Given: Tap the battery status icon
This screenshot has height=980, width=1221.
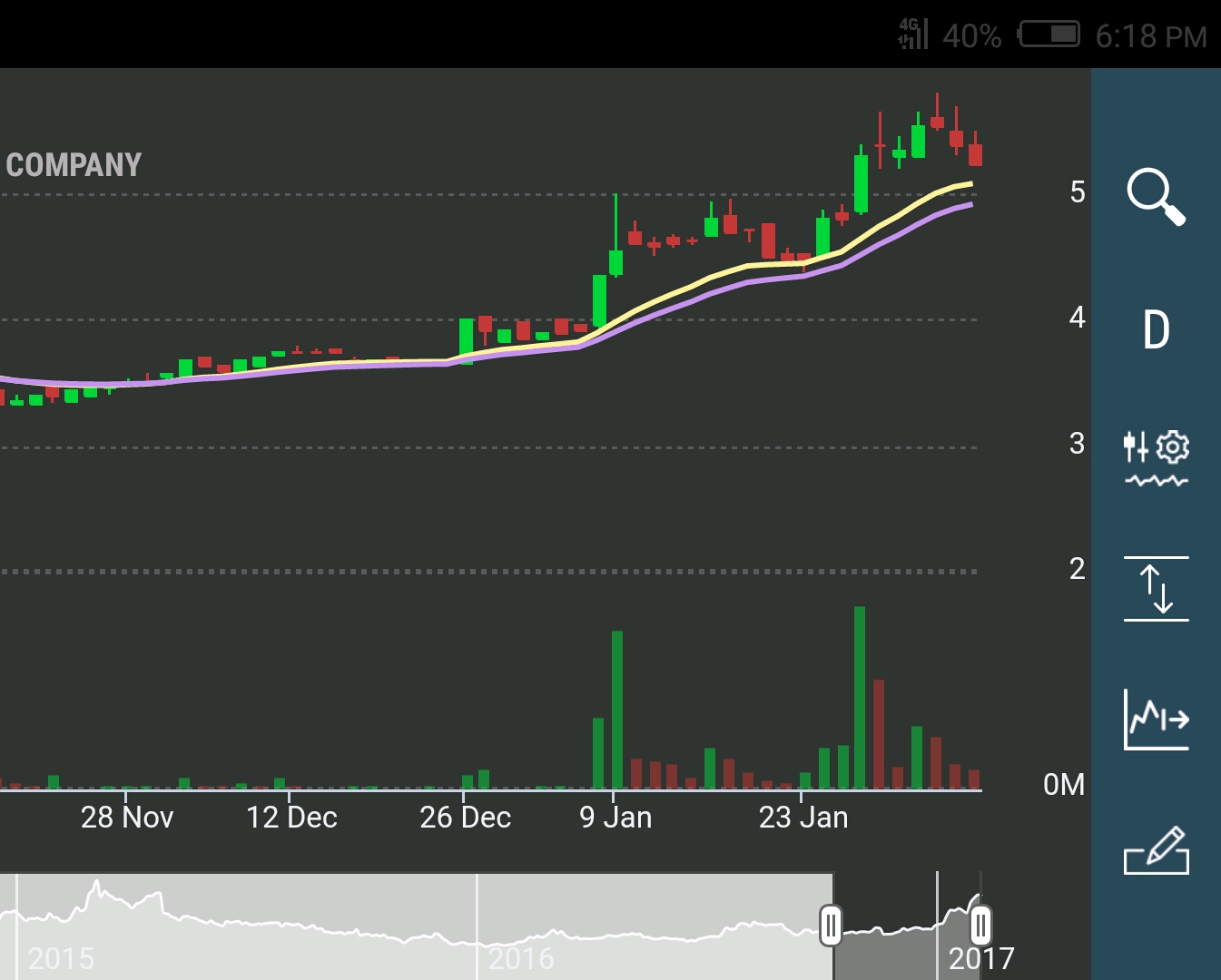Looking at the screenshot, I should [1049, 35].
